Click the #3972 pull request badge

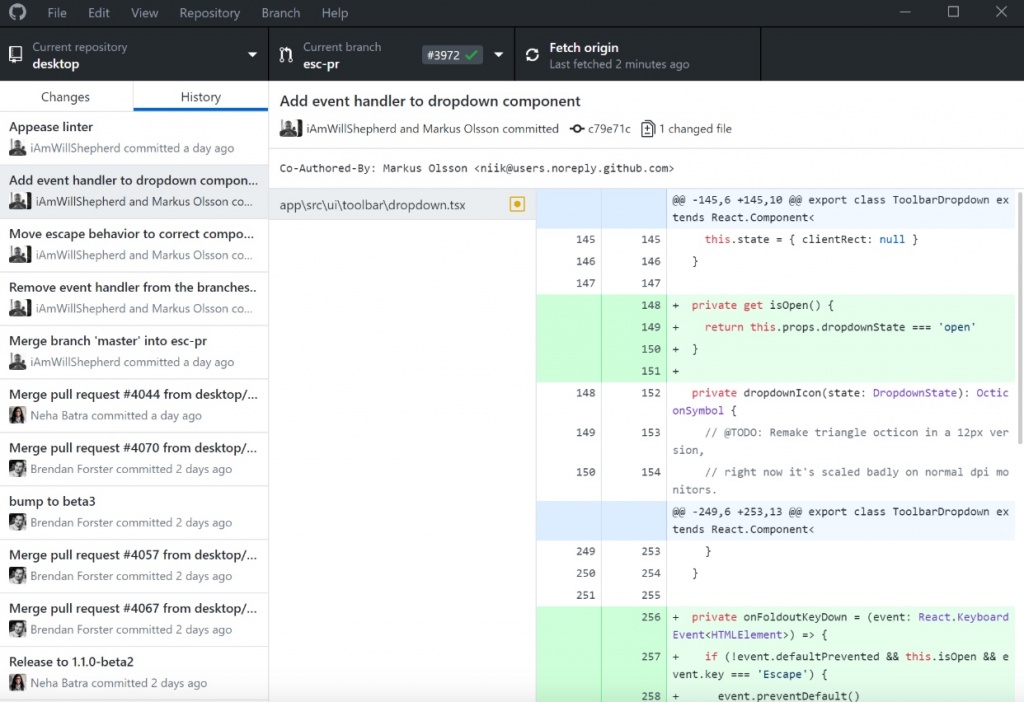pos(451,55)
